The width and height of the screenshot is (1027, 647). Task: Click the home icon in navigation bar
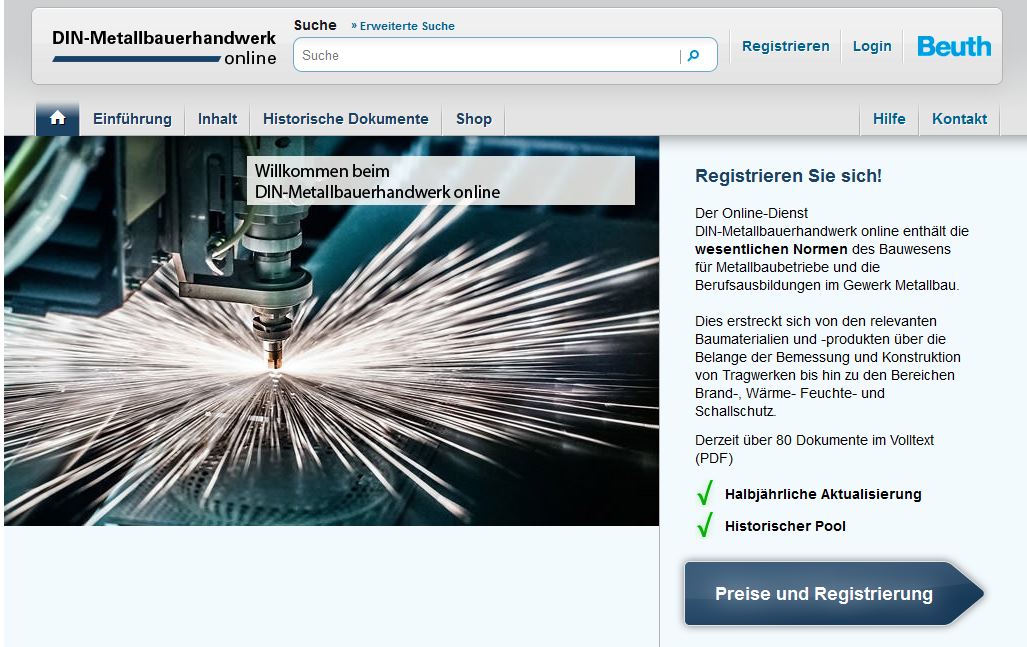click(x=58, y=118)
